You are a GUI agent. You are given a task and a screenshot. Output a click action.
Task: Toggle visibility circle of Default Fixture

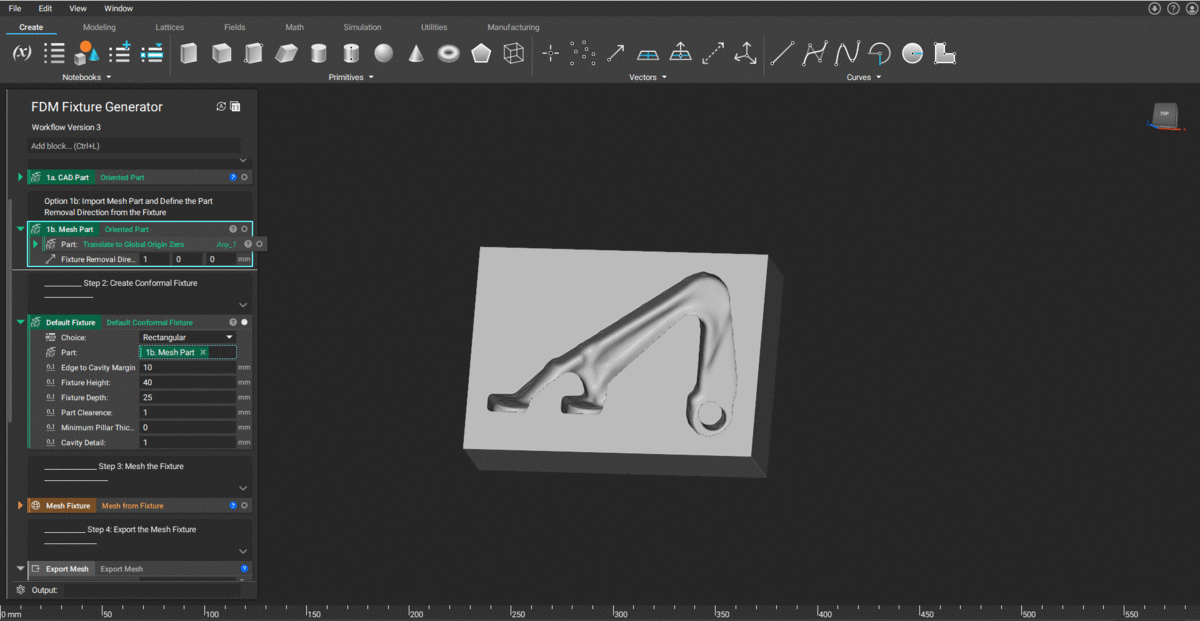245,322
